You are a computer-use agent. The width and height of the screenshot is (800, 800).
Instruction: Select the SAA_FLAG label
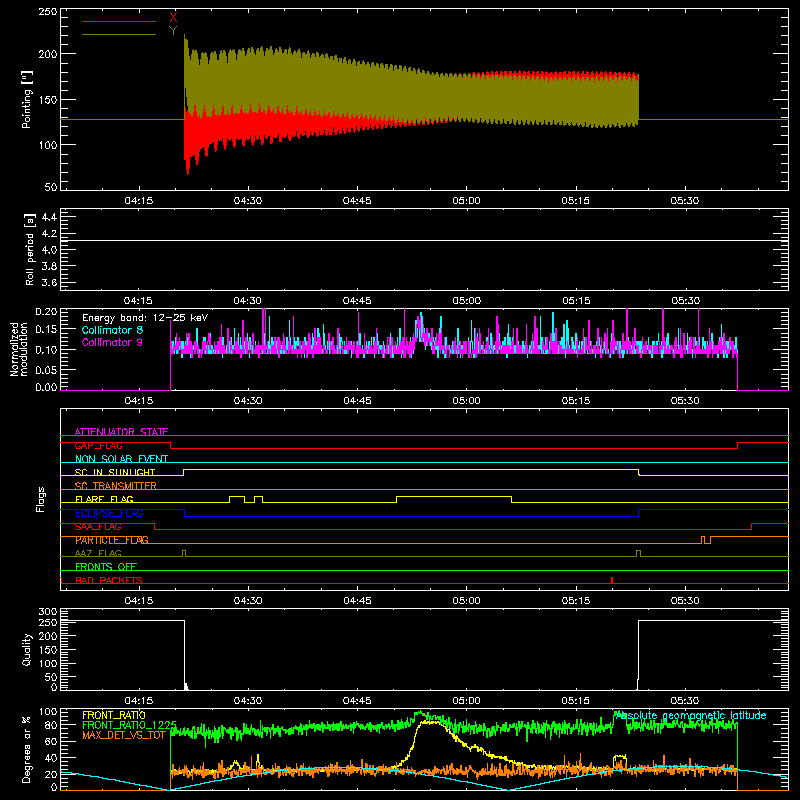[x=98, y=527]
